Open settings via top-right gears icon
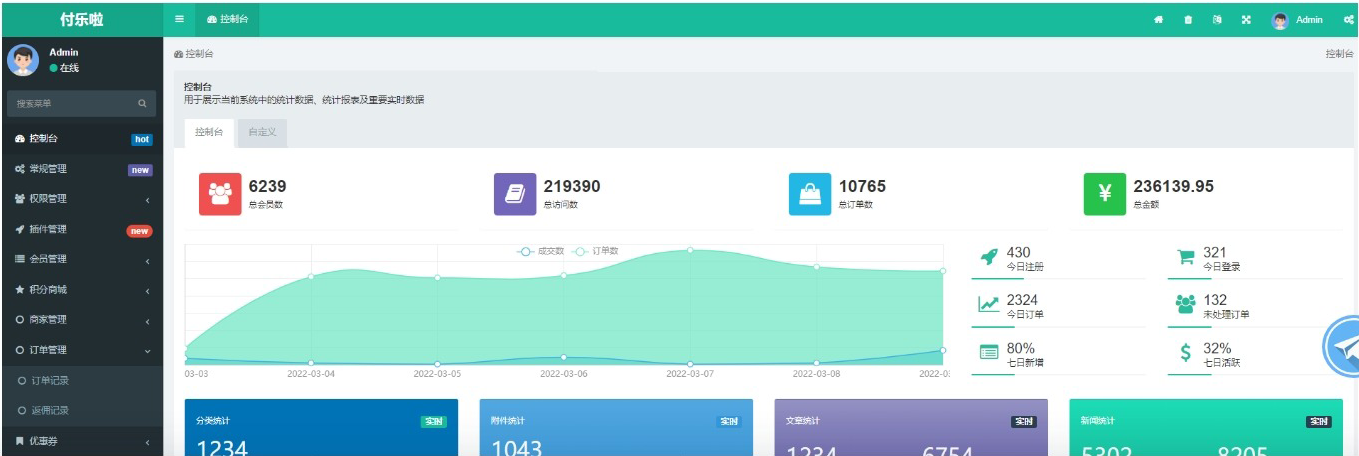 [x=1348, y=20]
